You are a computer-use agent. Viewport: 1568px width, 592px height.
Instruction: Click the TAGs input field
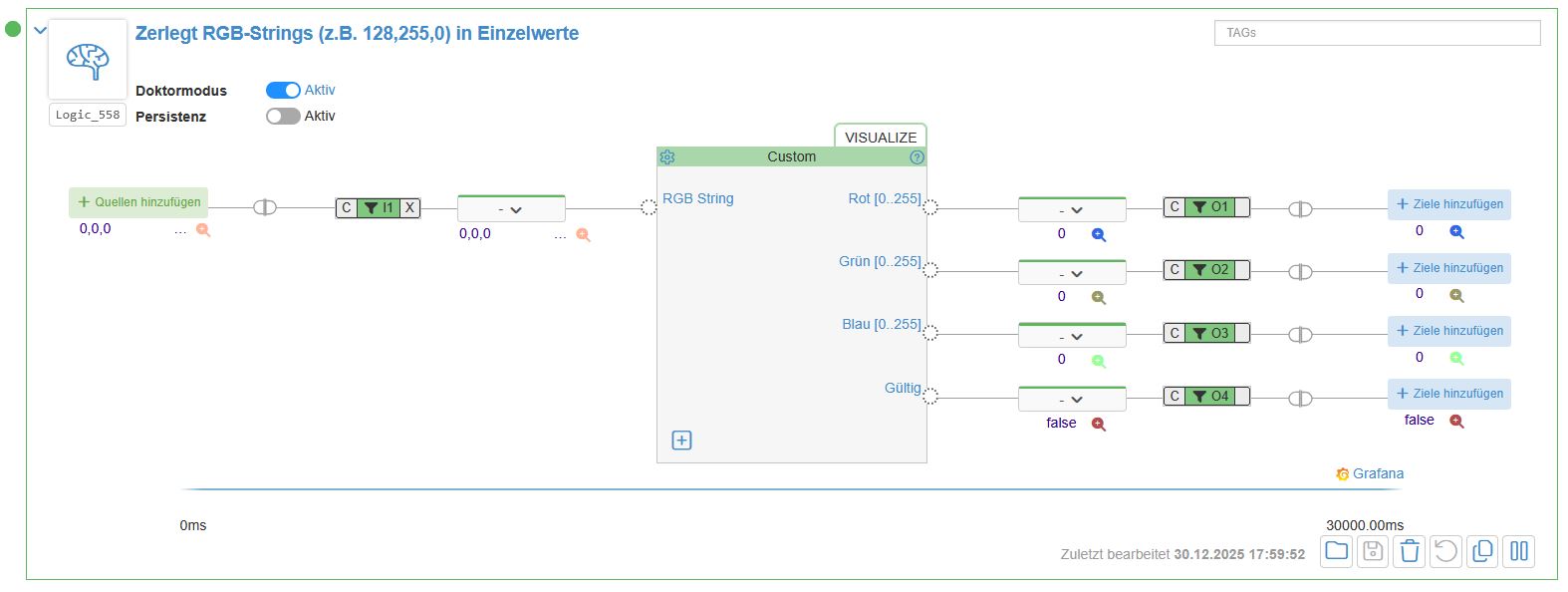(x=1376, y=33)
